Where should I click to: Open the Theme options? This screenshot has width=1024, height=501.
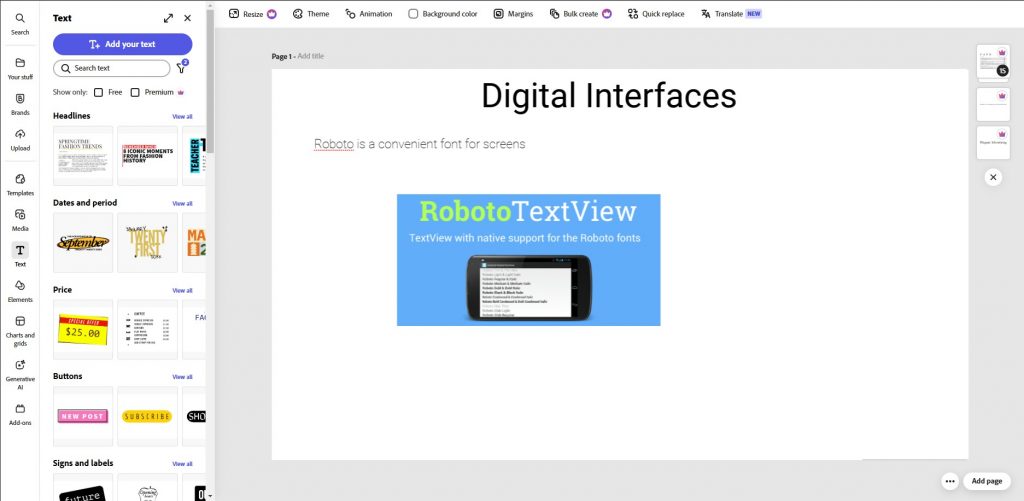(311, 14)
